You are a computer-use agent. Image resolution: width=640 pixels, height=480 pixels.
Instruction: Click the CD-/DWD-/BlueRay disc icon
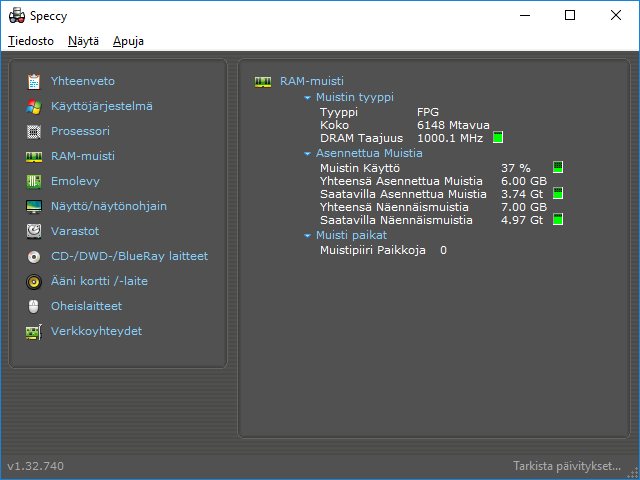[x=34, y=256]
